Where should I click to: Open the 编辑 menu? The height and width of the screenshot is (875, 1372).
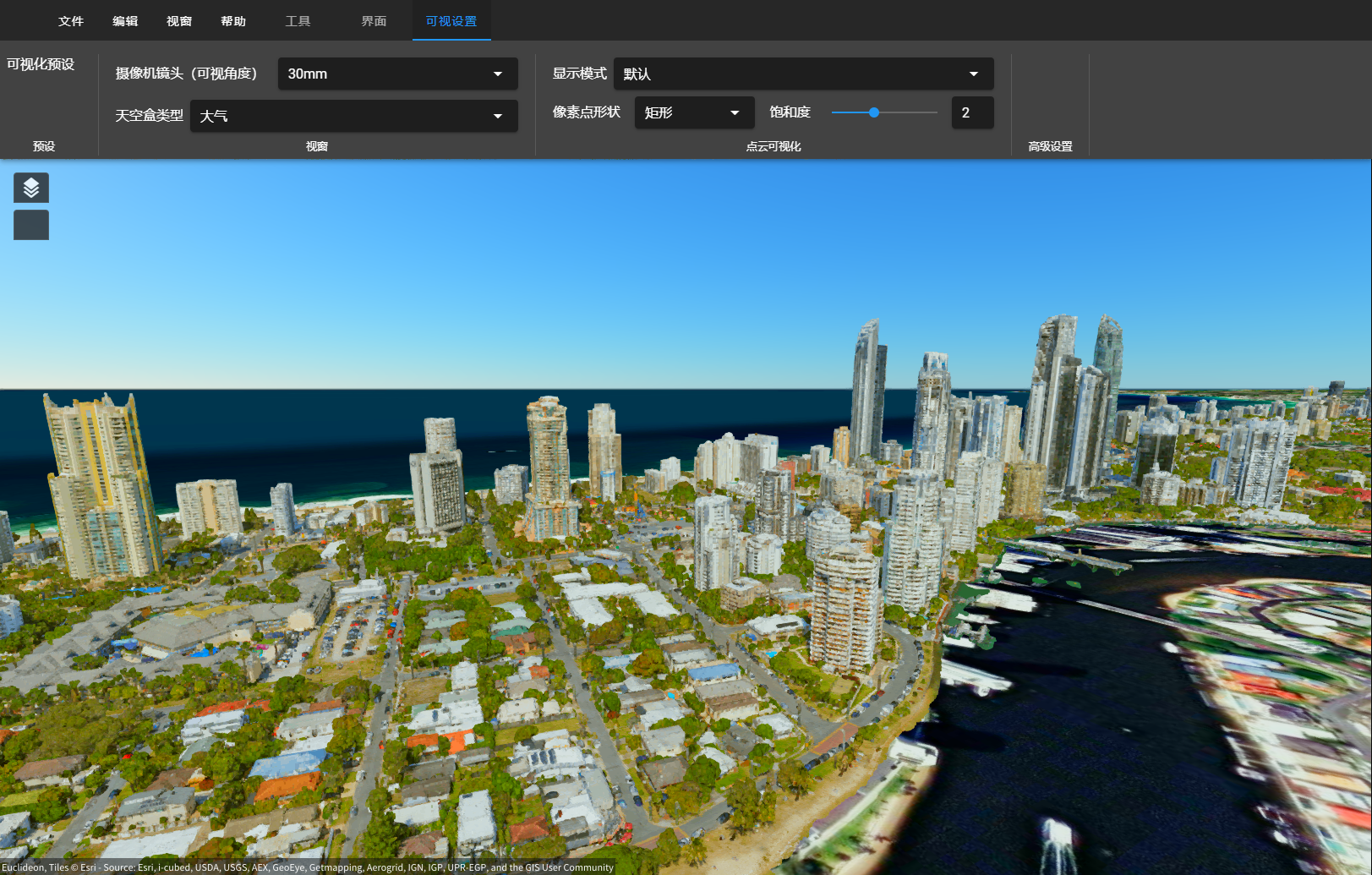tap(125, 21)
